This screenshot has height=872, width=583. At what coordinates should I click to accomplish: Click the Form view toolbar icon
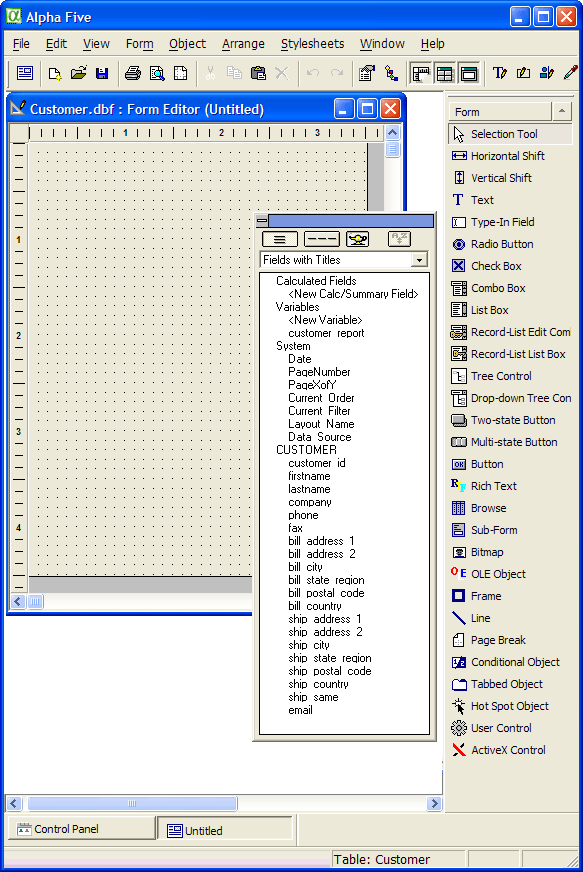click(x=25, y=73)
